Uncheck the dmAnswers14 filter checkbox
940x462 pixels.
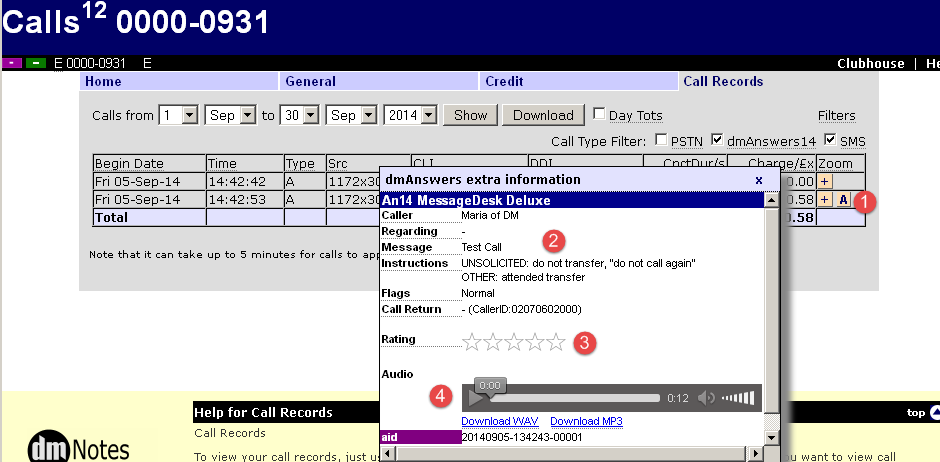717,140
